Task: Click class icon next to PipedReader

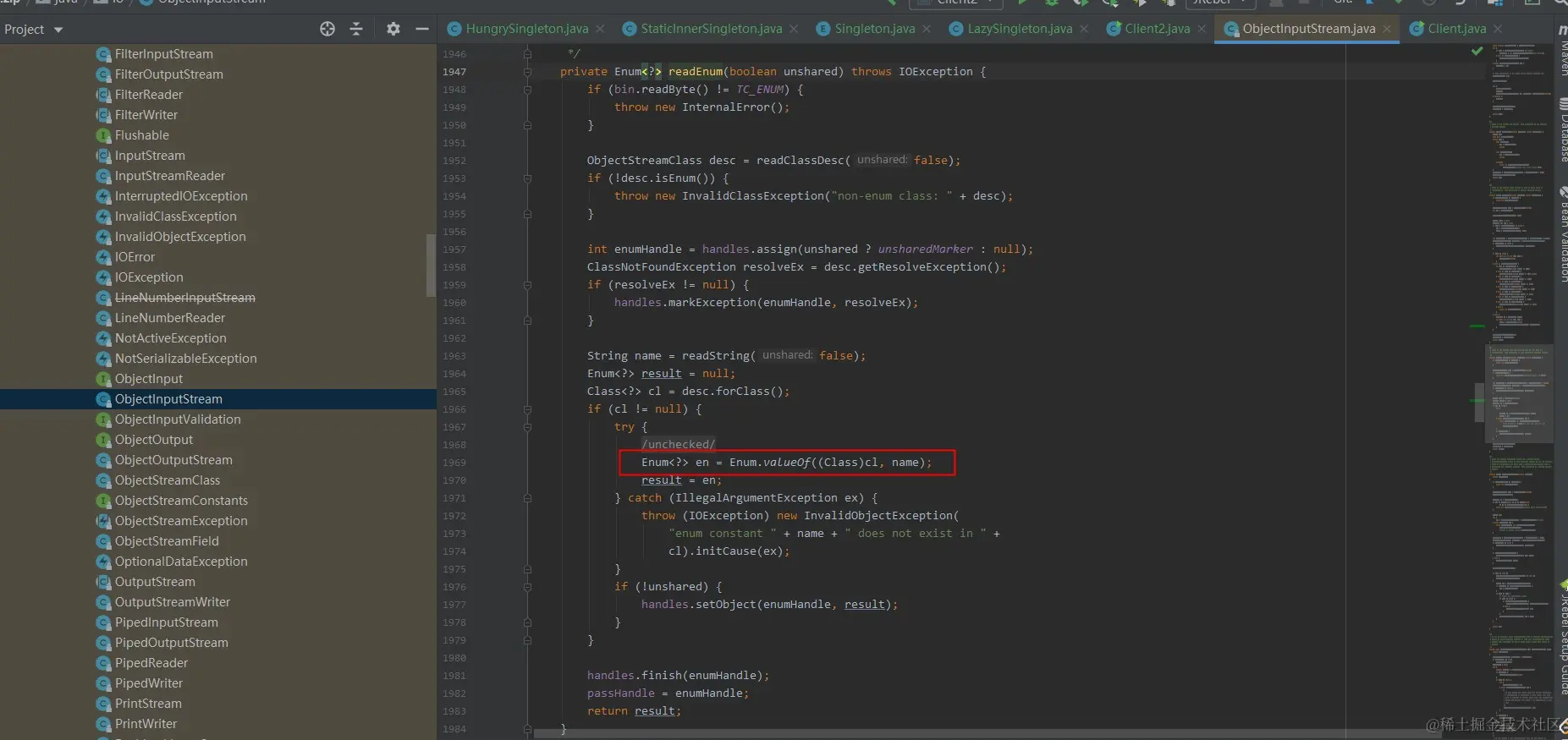Action: (103, 663)
